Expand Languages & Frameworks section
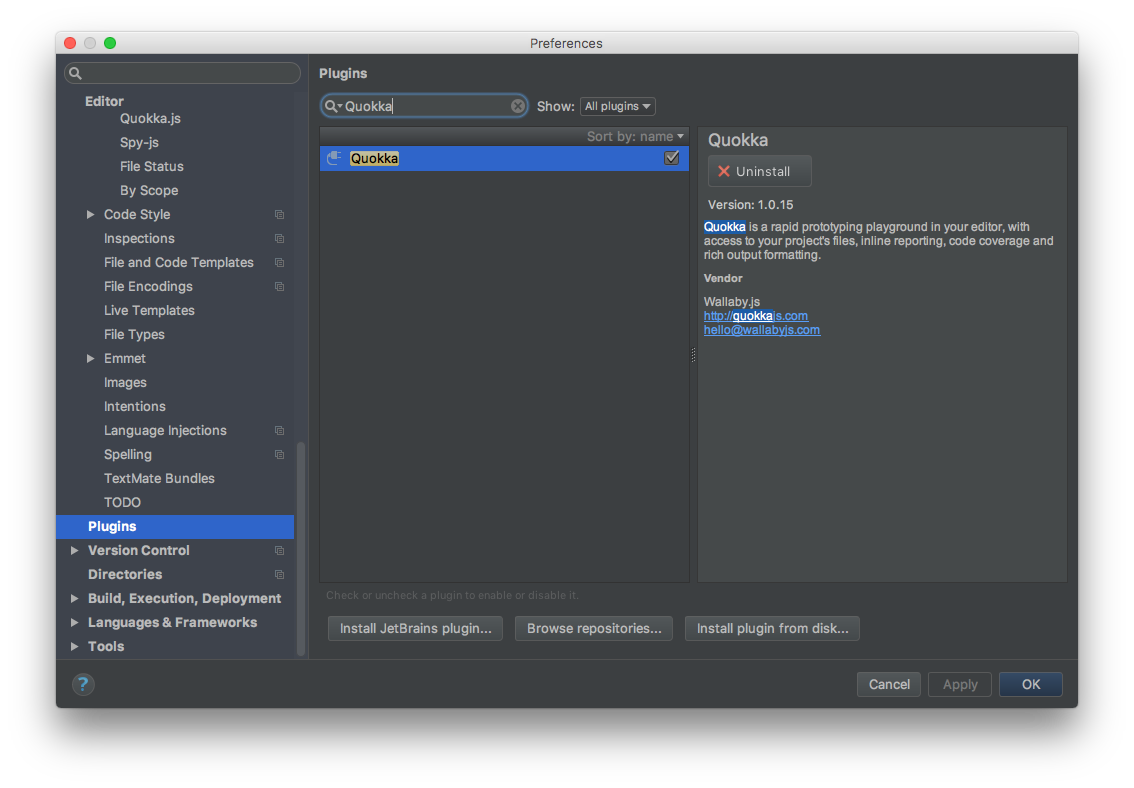 coord(74,622)
